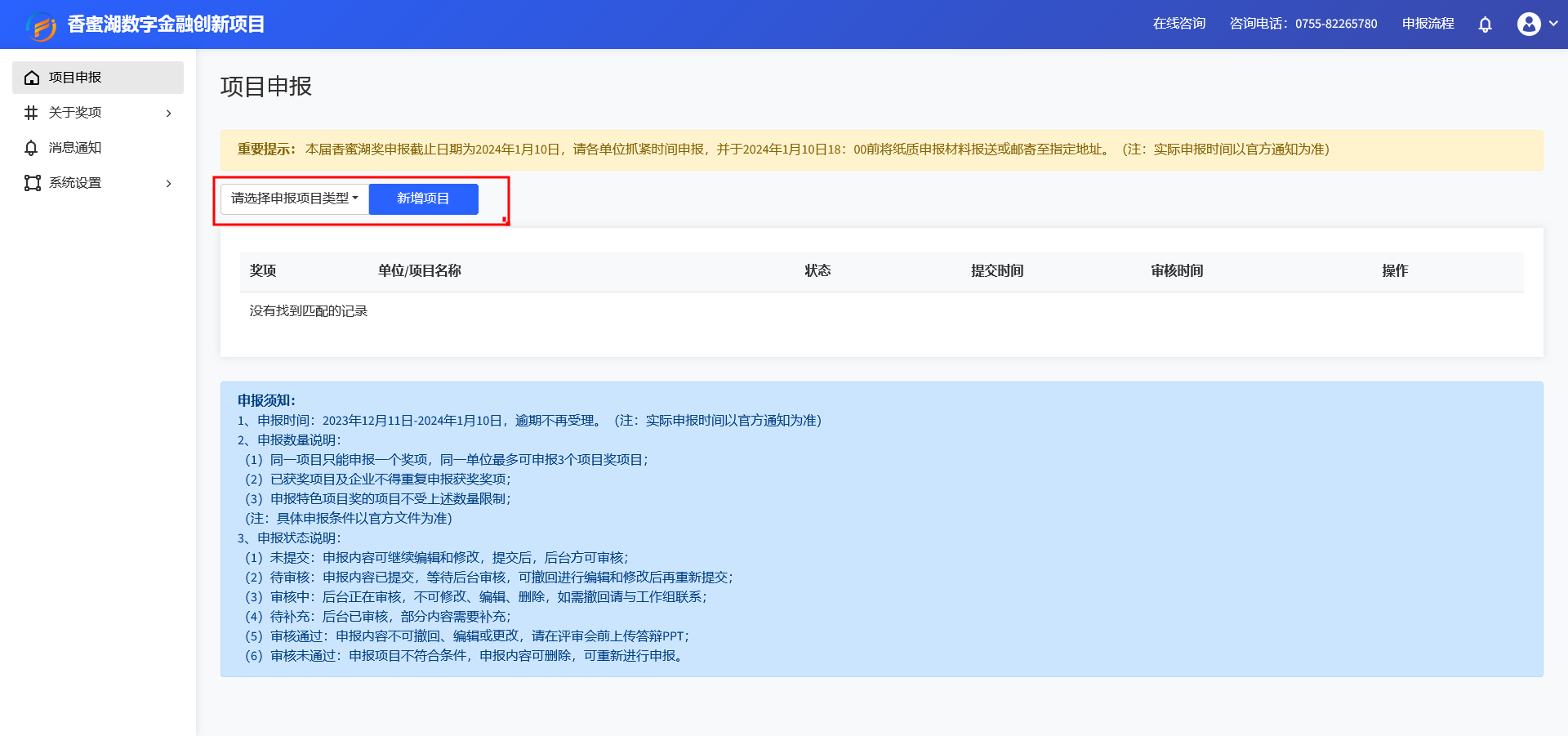The width and height of the screenshot is (1568, 736).
Task: Click the 状态 column header
Action: [x=817, y=270]
